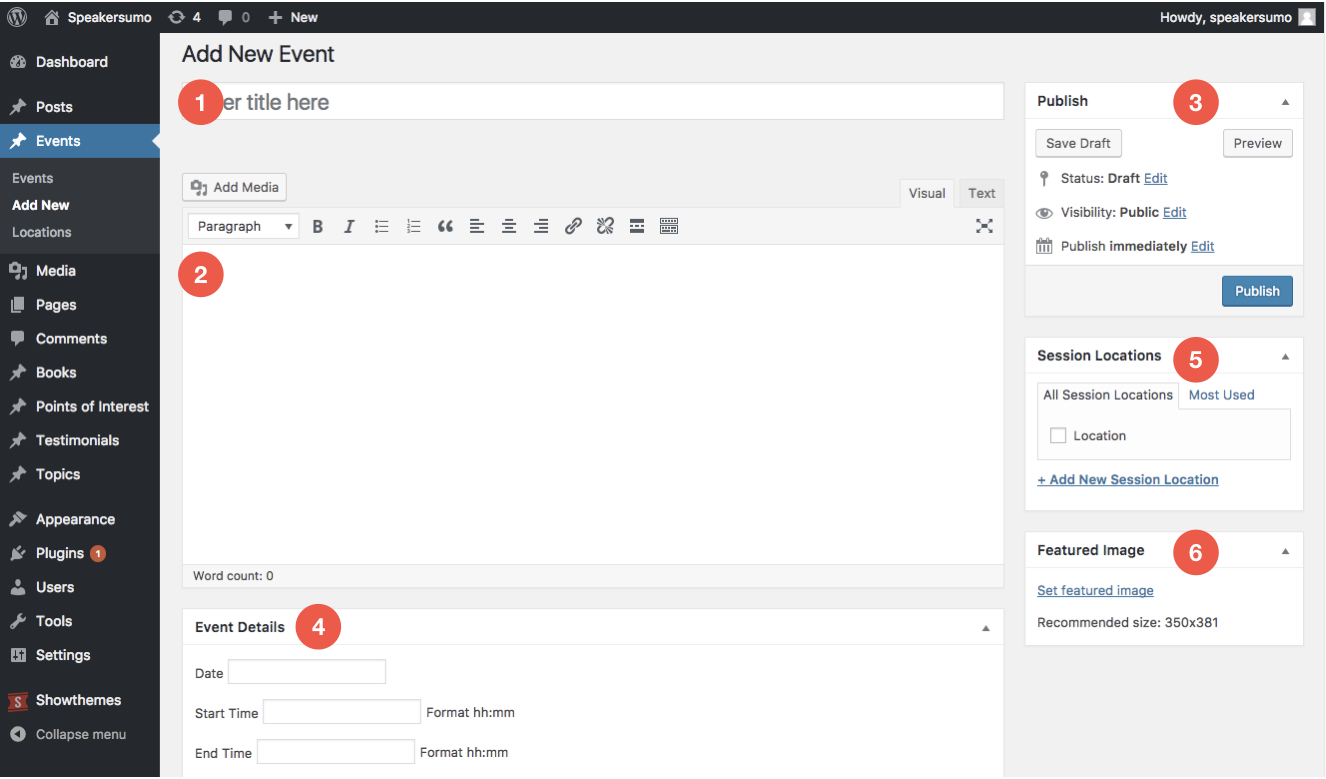Click the Add Media button
Image resolution: width=1326 pixels, height=779 pixels.
point(235,187)
